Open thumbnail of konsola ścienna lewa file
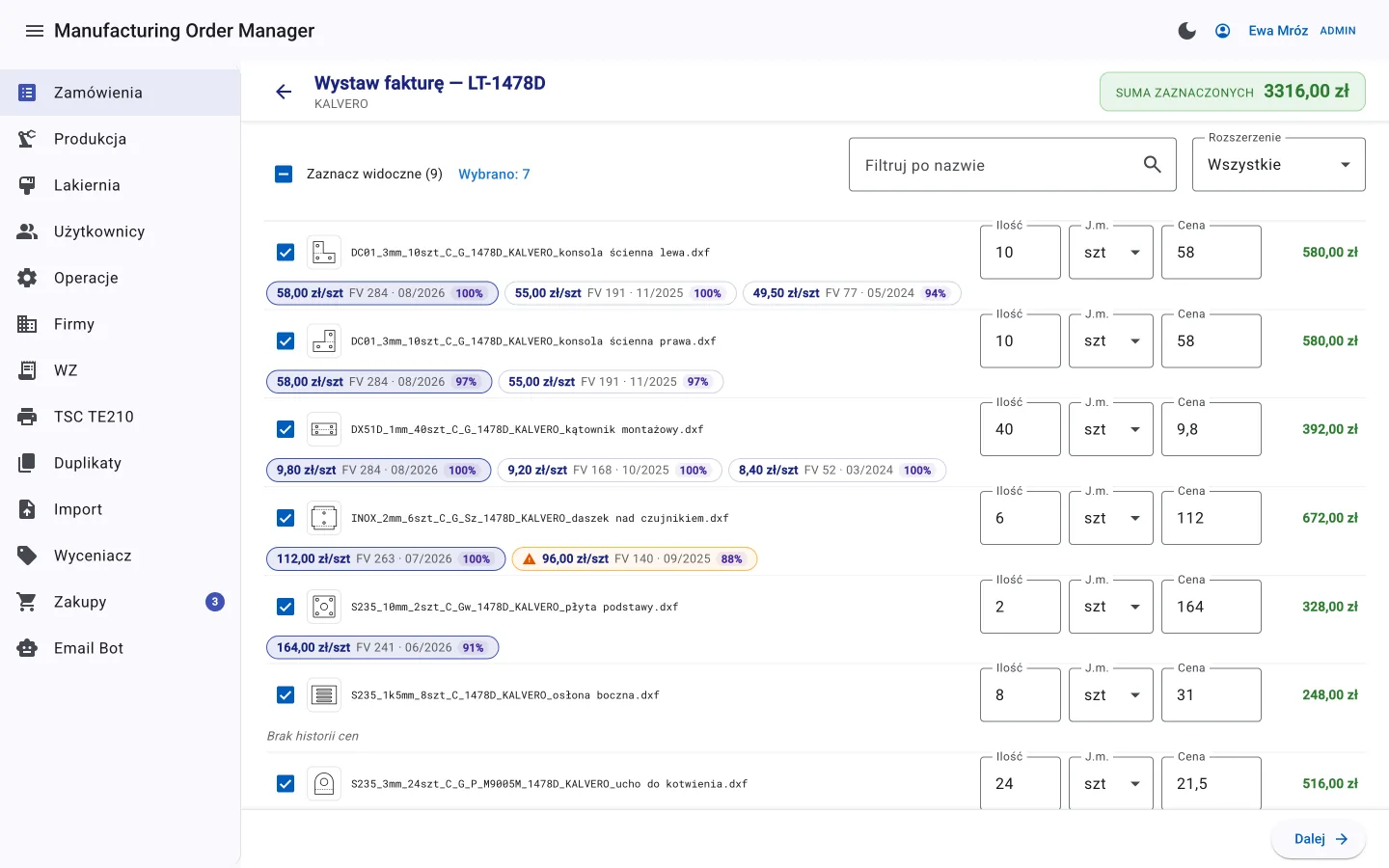Screen dimensions: 1389x868 (324, 253)
